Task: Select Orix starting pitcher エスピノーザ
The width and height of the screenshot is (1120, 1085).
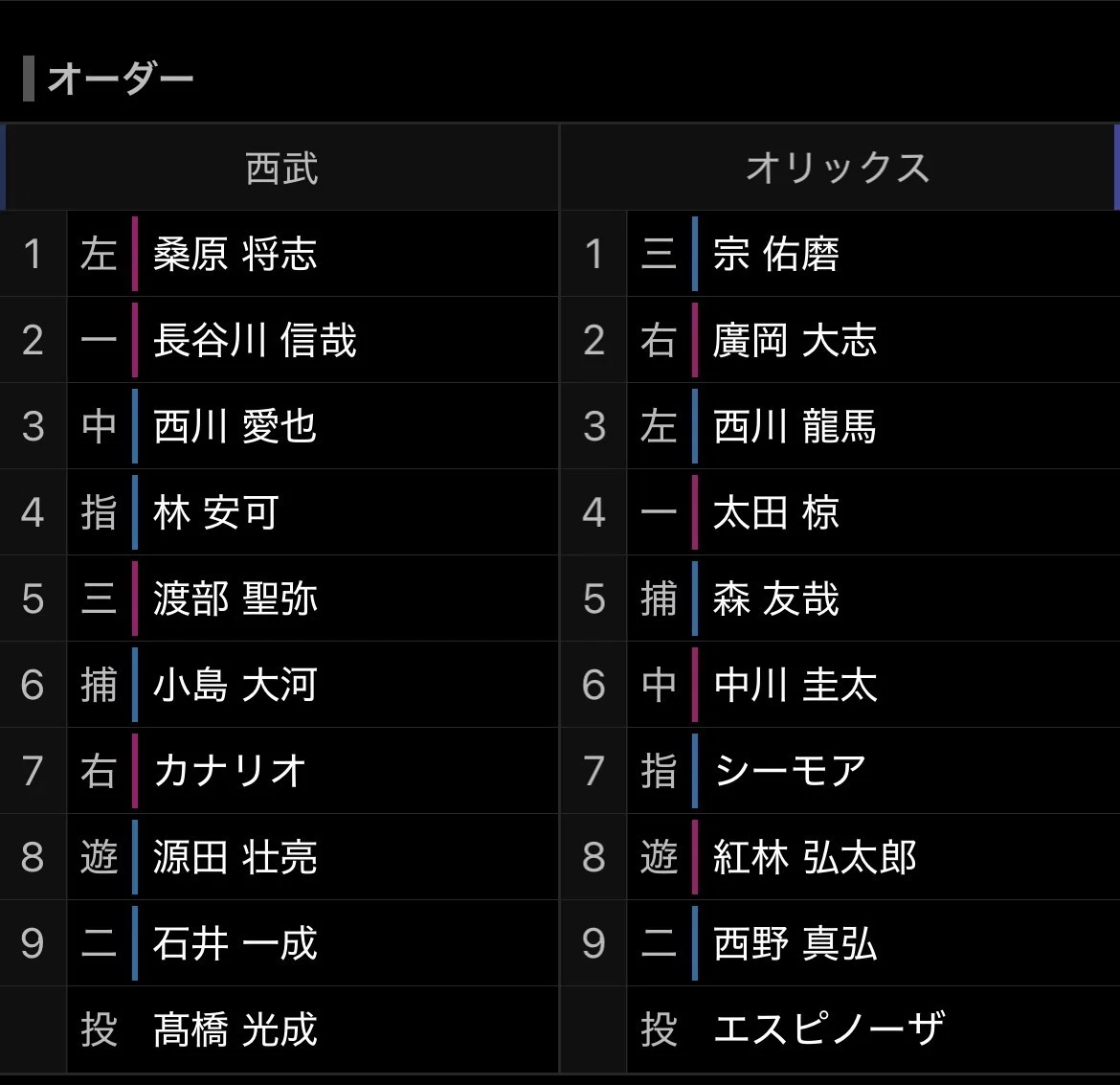Action: pos(829,1029)
